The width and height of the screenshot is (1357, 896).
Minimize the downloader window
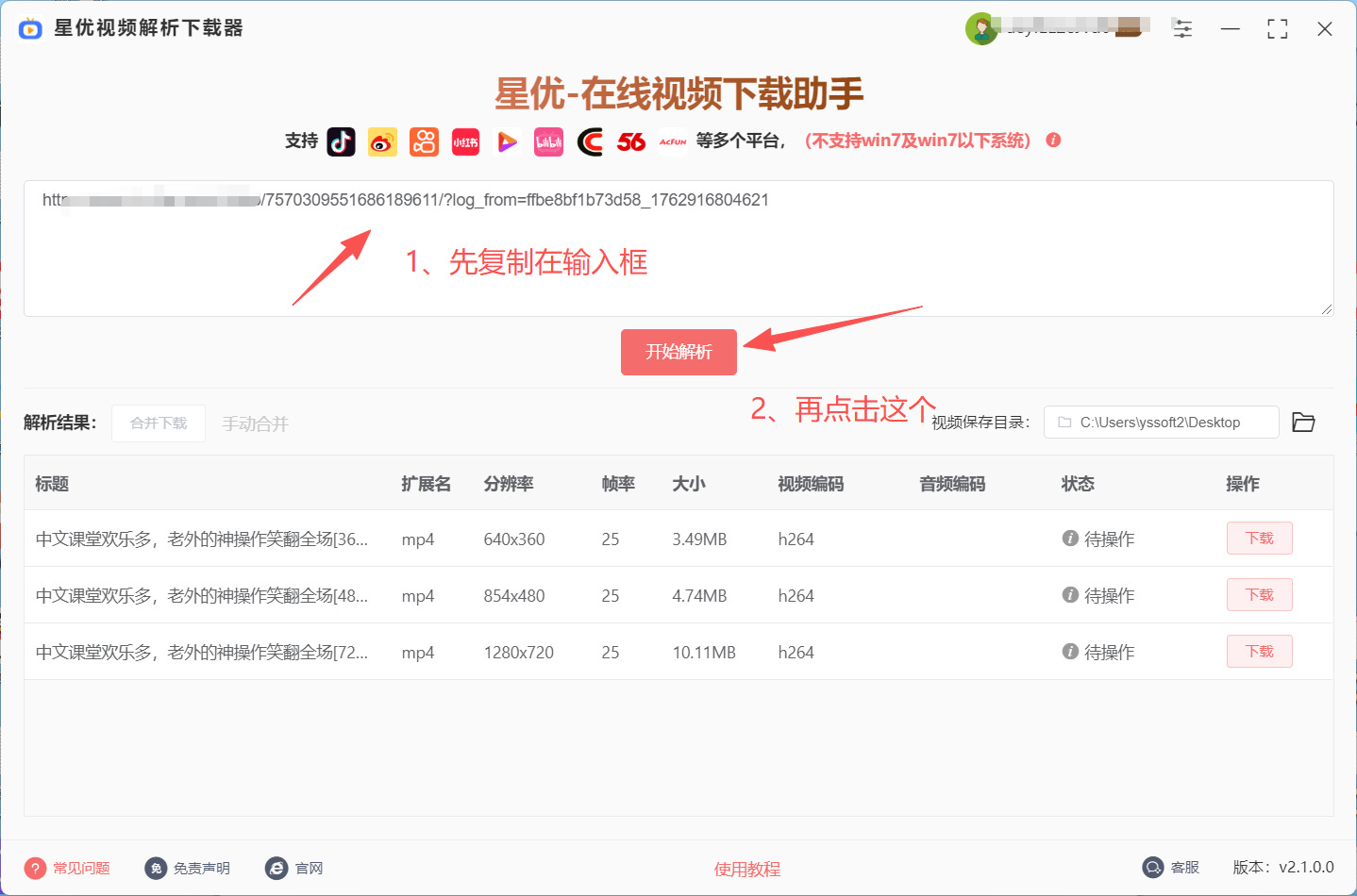1231,29
